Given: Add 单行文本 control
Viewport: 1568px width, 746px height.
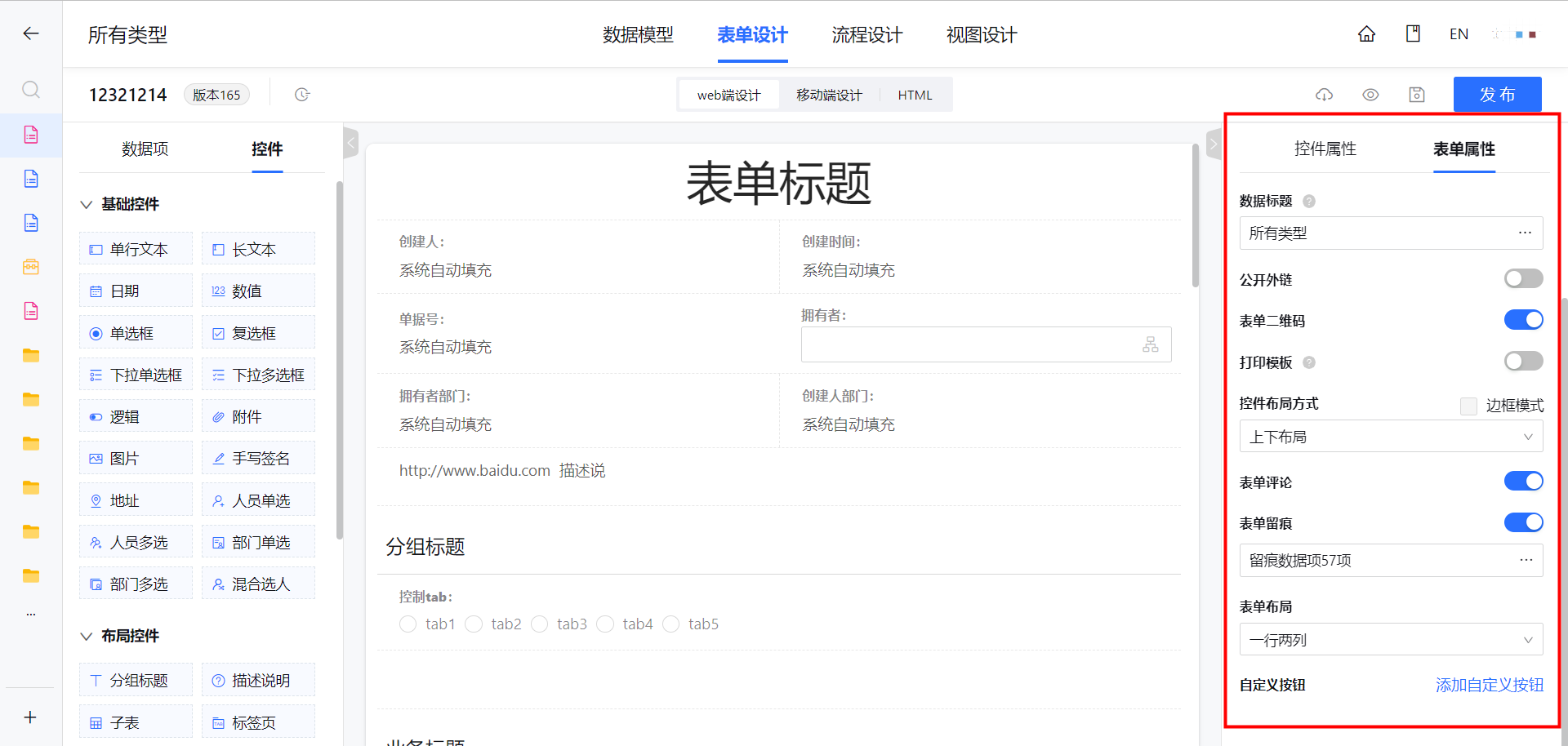Looking at the screenshot, I should coord(136,249).
